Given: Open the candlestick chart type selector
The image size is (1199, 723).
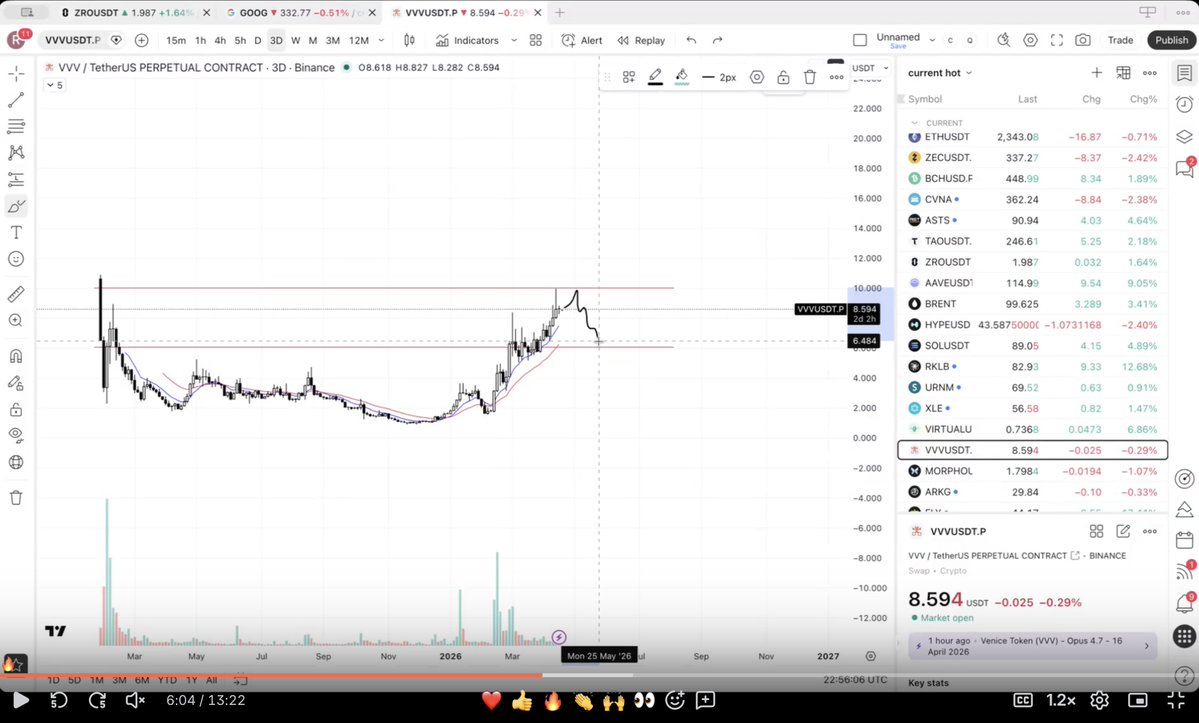Looking at the screenshot, I should click(409, 41).
